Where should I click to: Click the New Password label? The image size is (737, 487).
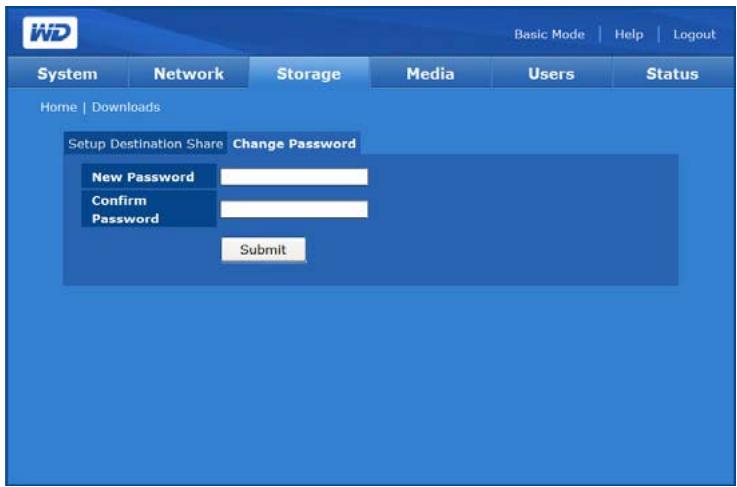149,177
